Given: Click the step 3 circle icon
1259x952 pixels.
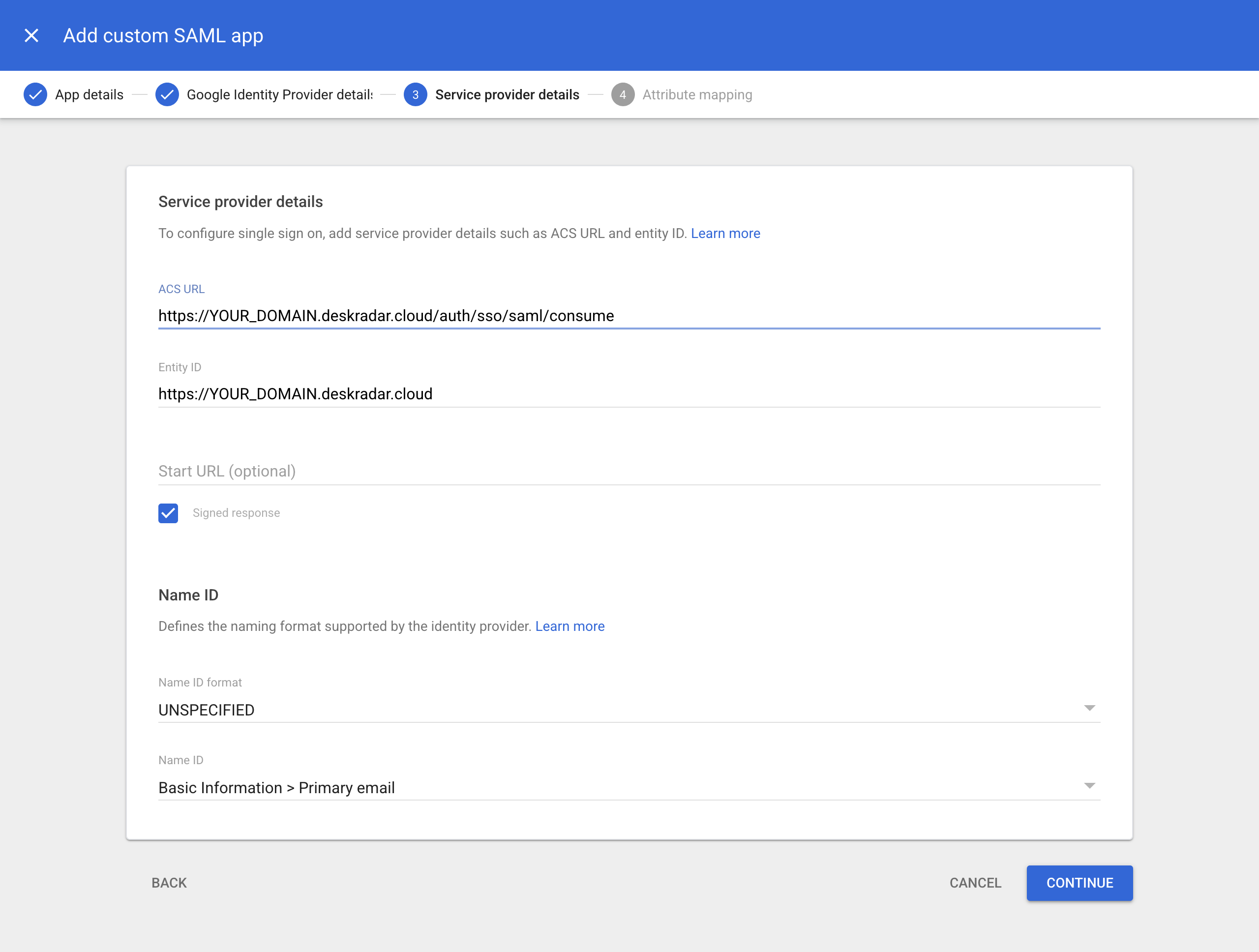Looking at the screenshot, I should (416, 94).
